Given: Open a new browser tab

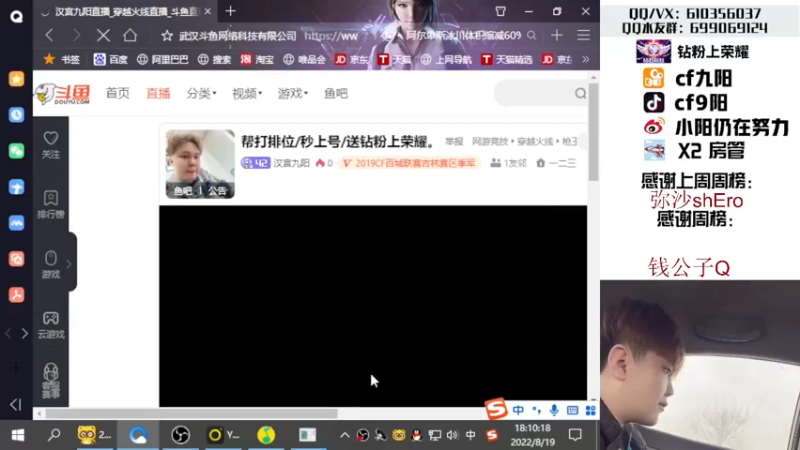Looking at the screenshot, I should pos(231,11).
